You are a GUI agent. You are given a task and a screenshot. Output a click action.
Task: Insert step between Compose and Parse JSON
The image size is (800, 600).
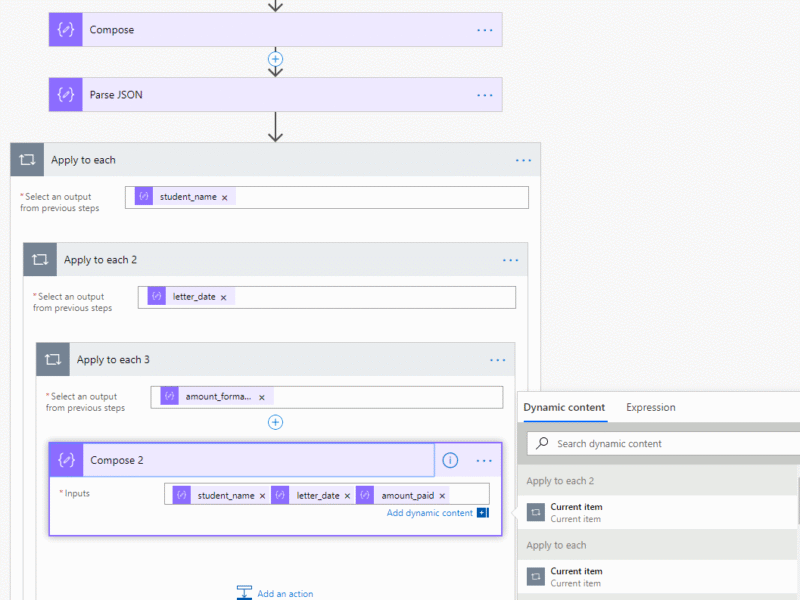click(x=276, y=59)
